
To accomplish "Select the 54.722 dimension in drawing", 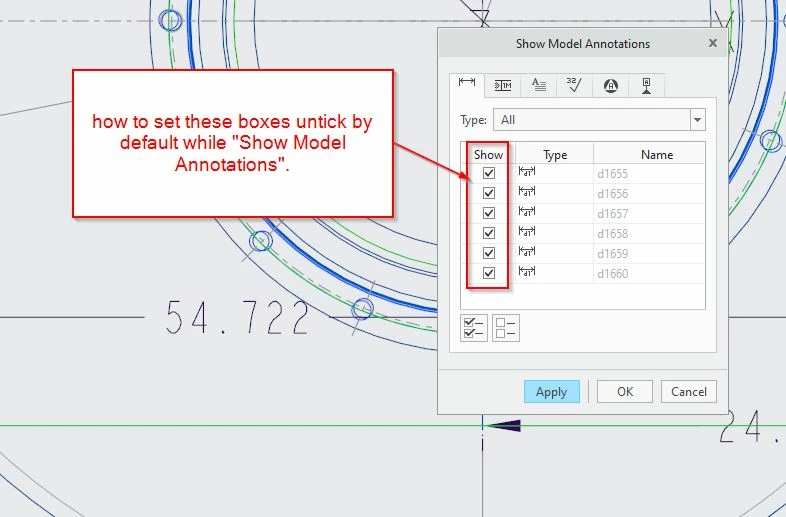I will coord(237,317).
